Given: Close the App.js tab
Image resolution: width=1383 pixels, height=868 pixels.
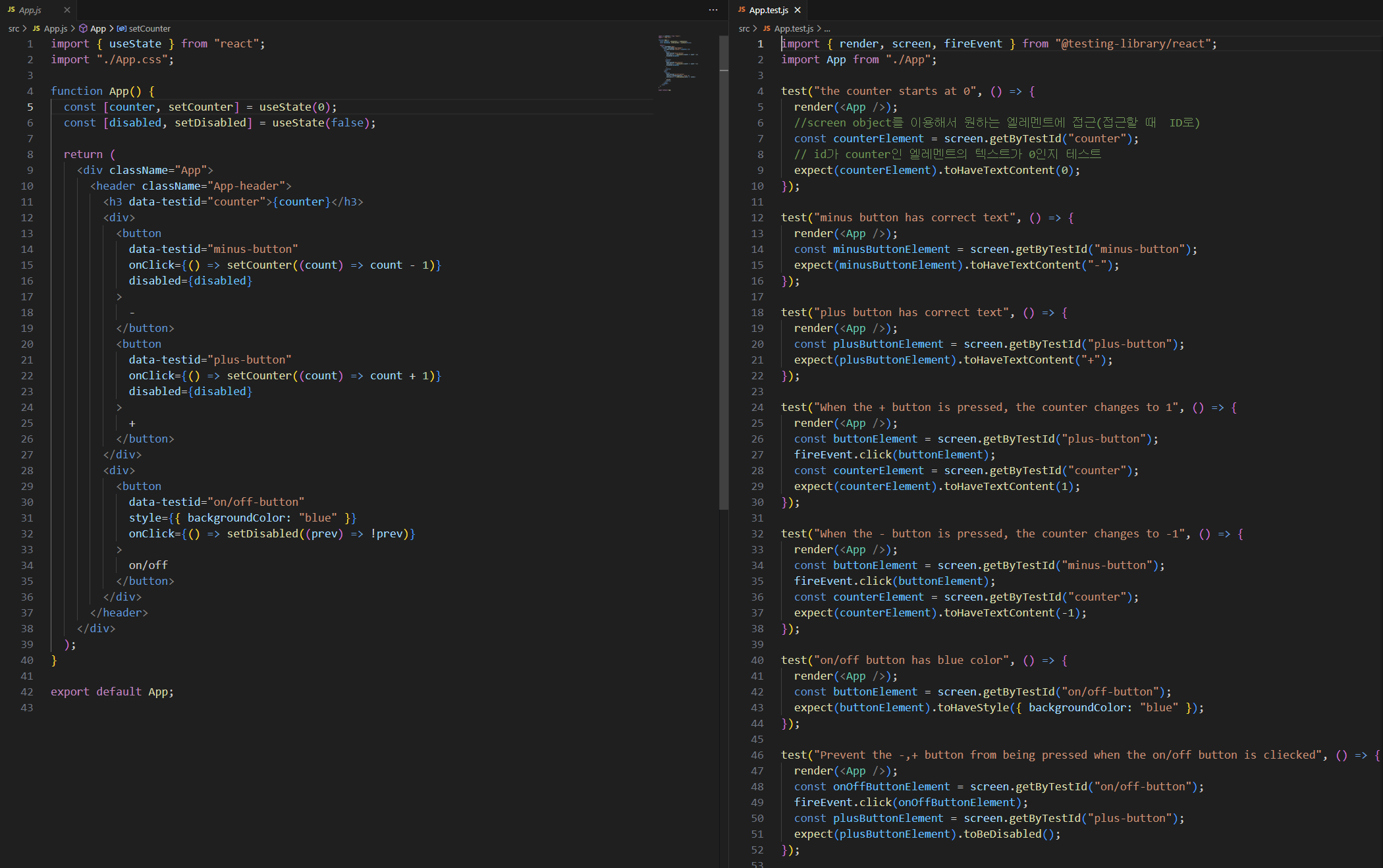Looking at the screenshot, I should pyautogui.click(x=67, y=10).
